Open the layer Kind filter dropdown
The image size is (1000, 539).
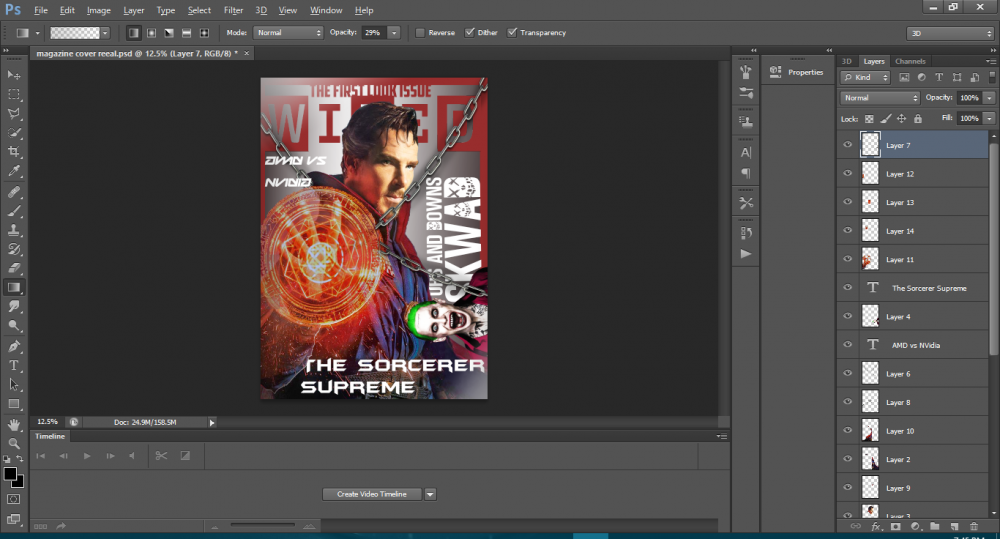(x=865, y=77)
